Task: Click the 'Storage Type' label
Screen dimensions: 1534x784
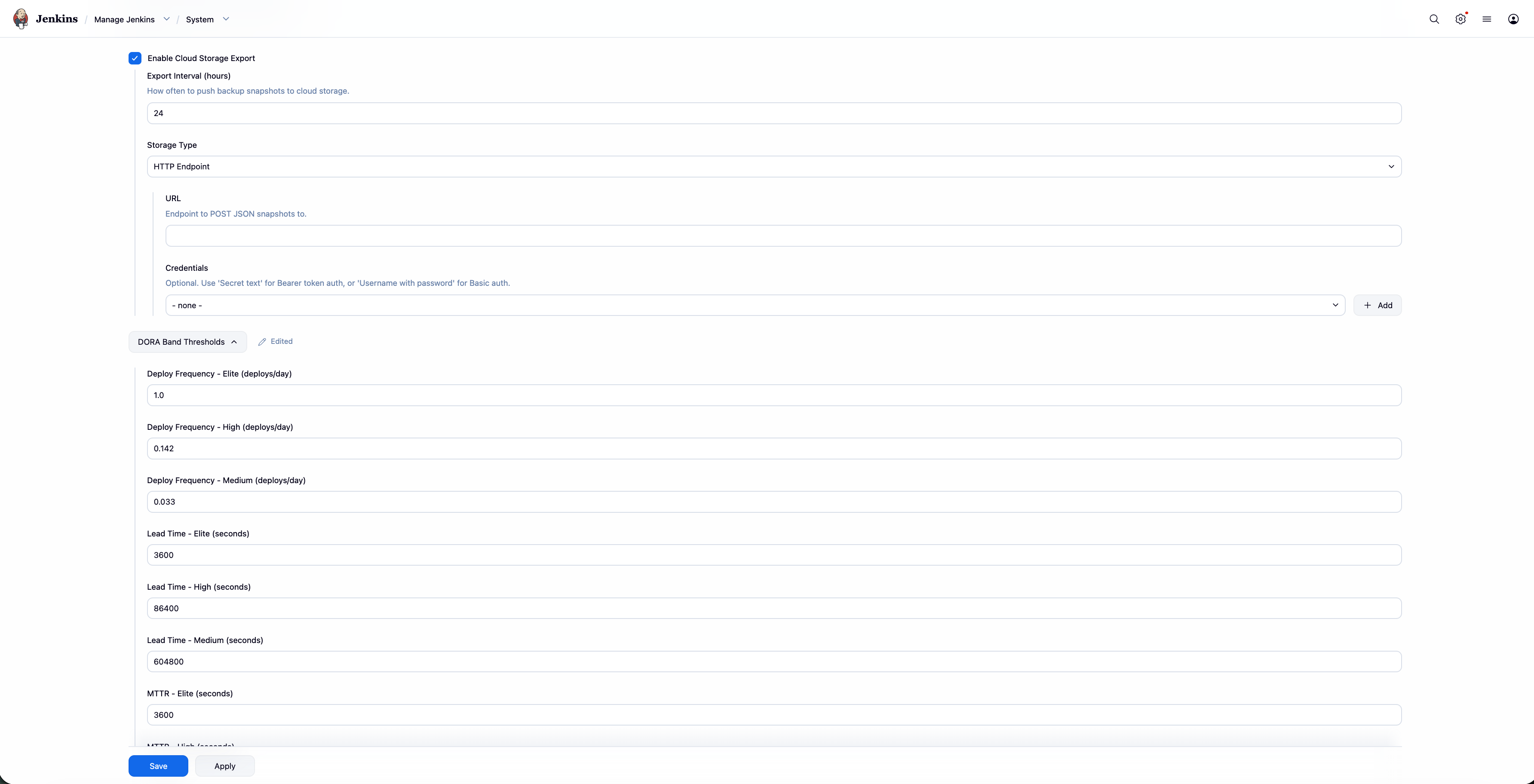Action: (172, 145)
